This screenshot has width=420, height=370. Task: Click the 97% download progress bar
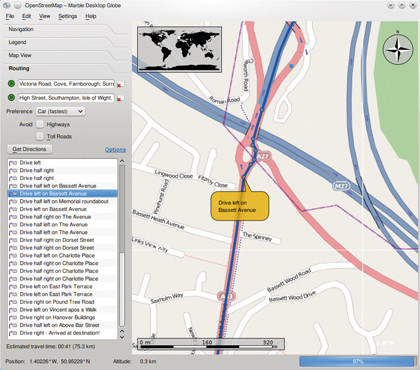point(357,361)
